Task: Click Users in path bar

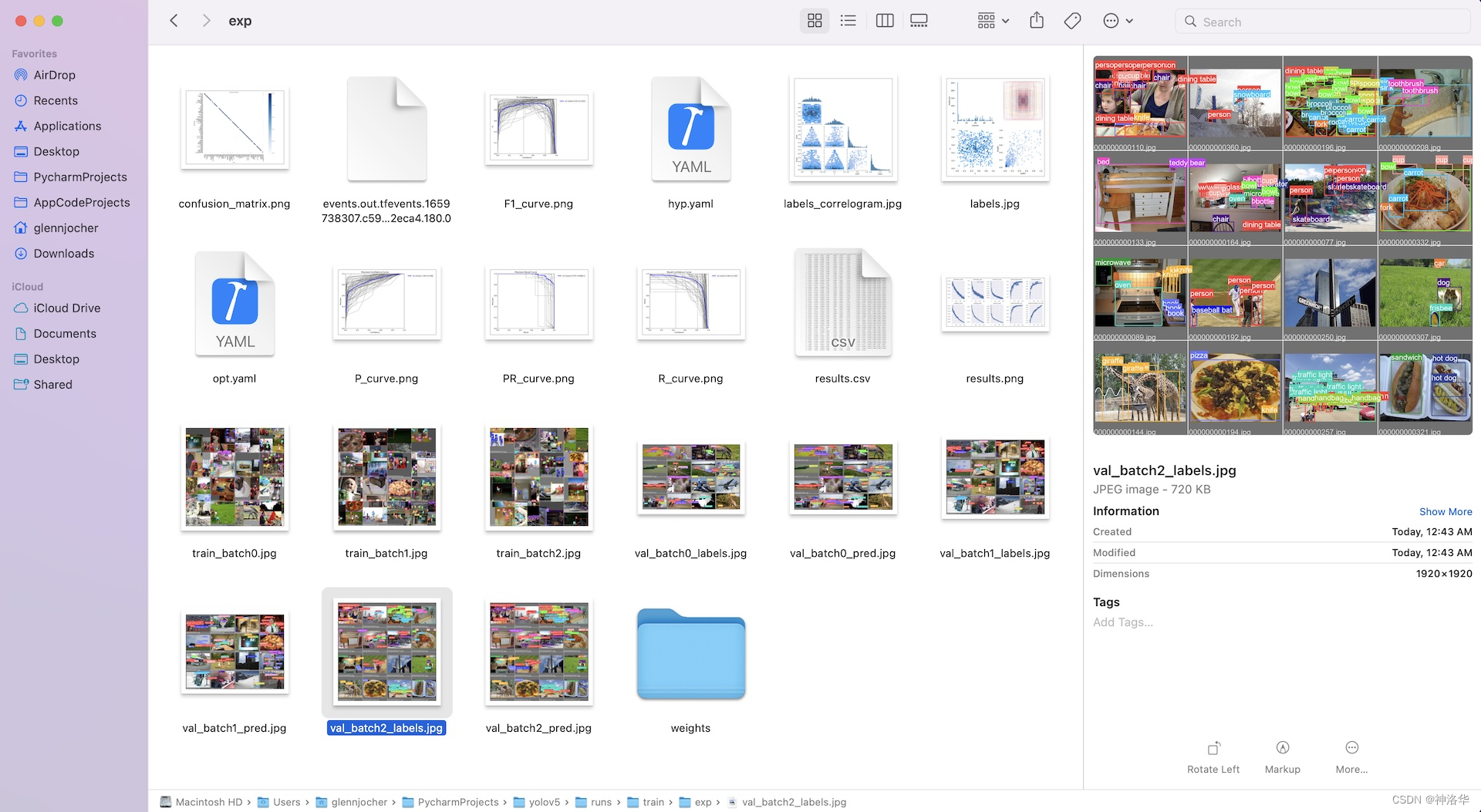Action: point(279,802)
